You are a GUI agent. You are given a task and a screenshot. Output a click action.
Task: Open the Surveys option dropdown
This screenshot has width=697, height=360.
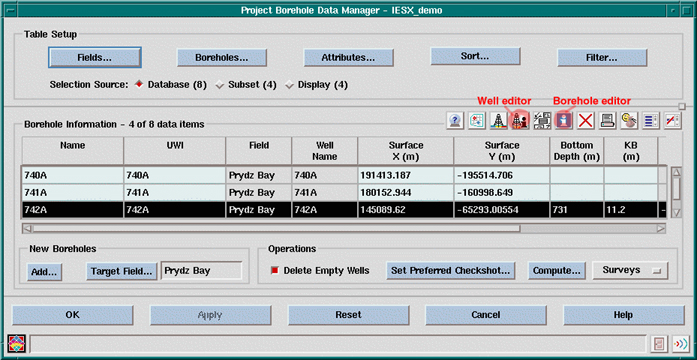point(630,270)
